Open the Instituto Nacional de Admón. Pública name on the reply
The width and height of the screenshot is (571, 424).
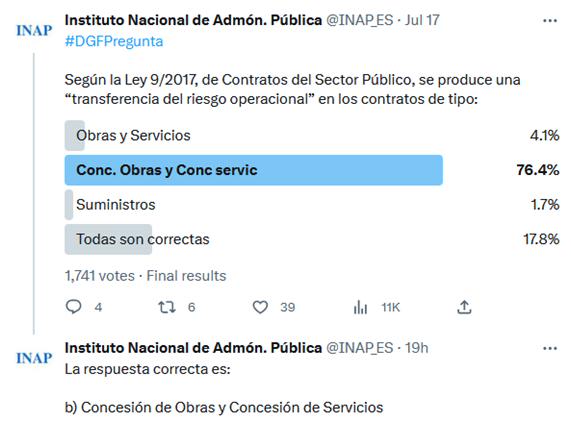[193, 348]
